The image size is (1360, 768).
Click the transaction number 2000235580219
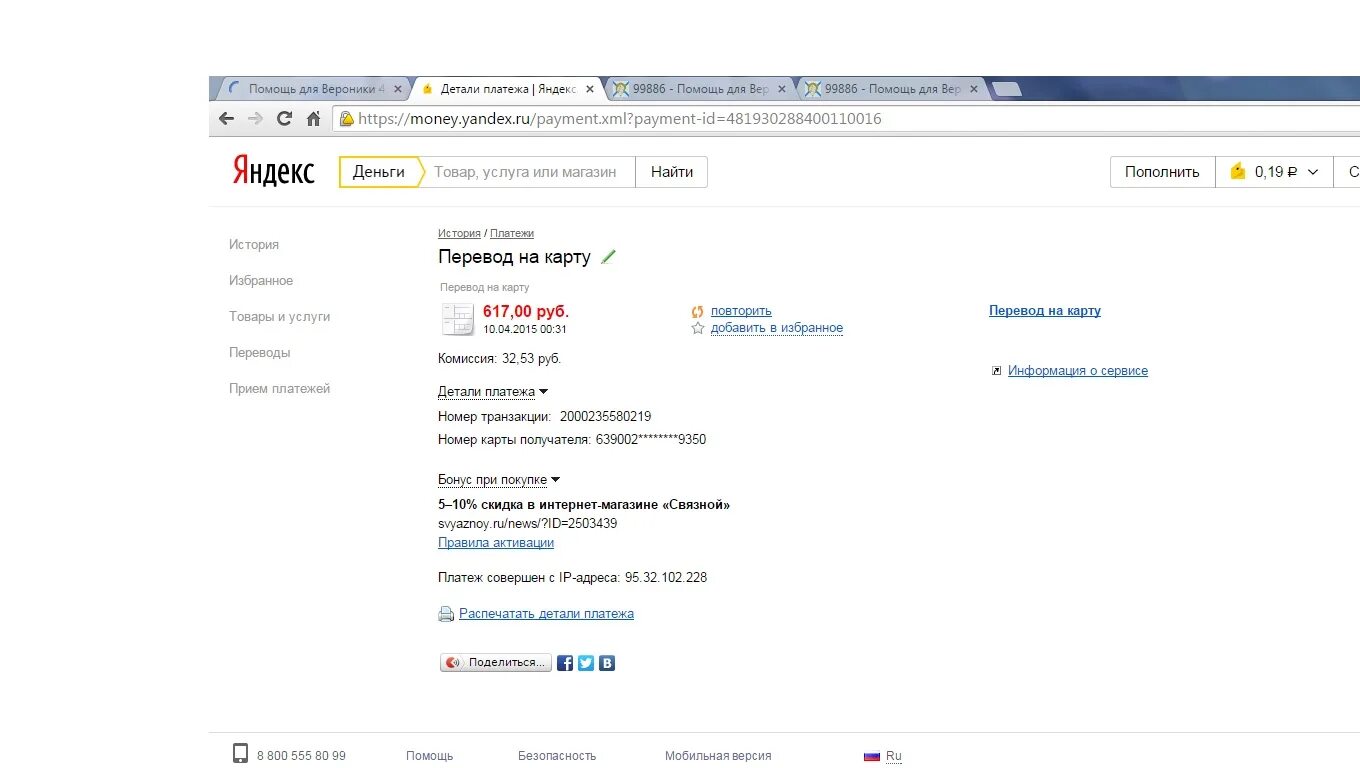(605, 417)
